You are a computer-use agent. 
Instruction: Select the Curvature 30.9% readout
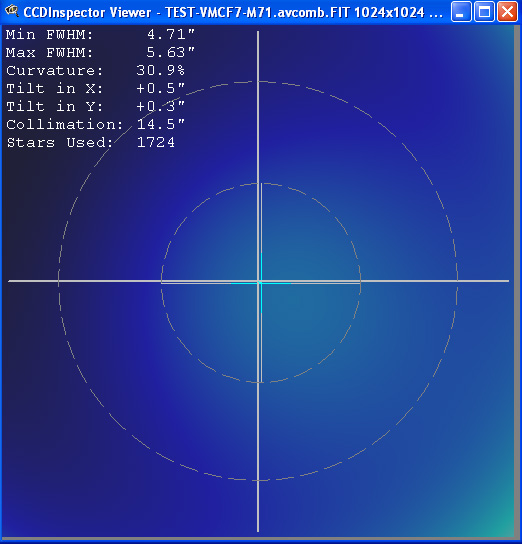tap(95, 71)
